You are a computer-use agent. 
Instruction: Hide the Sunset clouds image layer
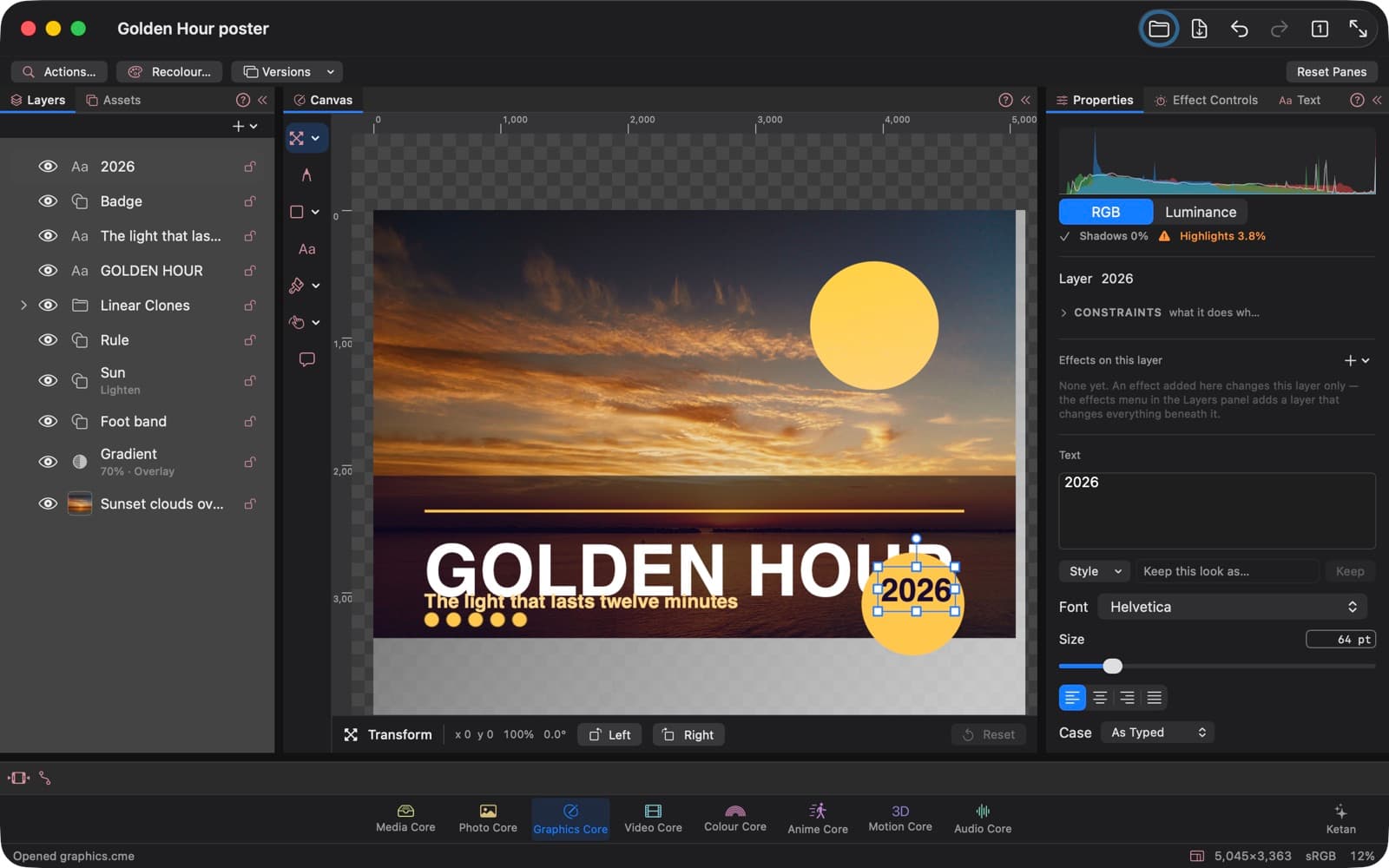click(x=48, y=503)
